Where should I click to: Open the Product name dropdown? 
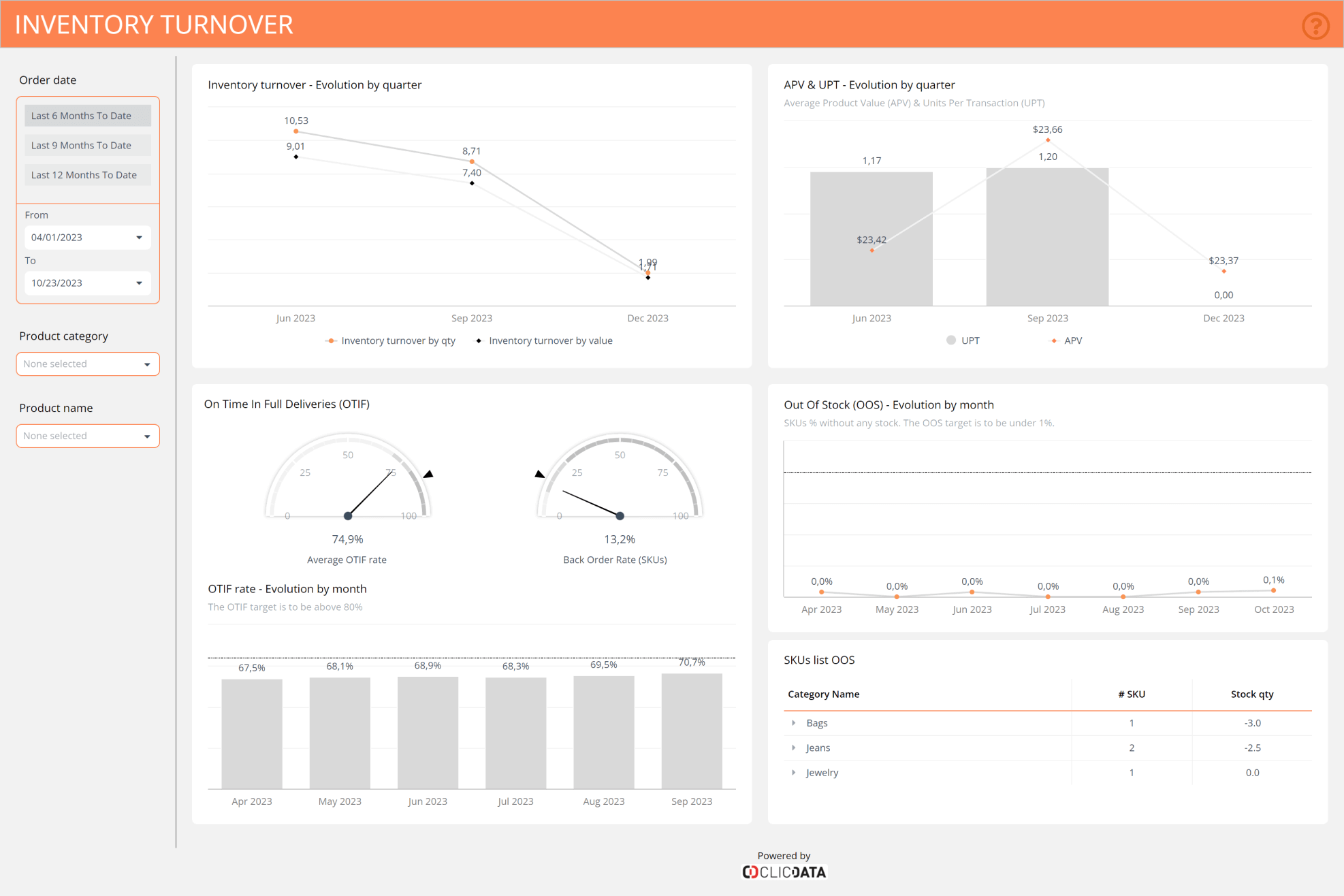point(88,436)
